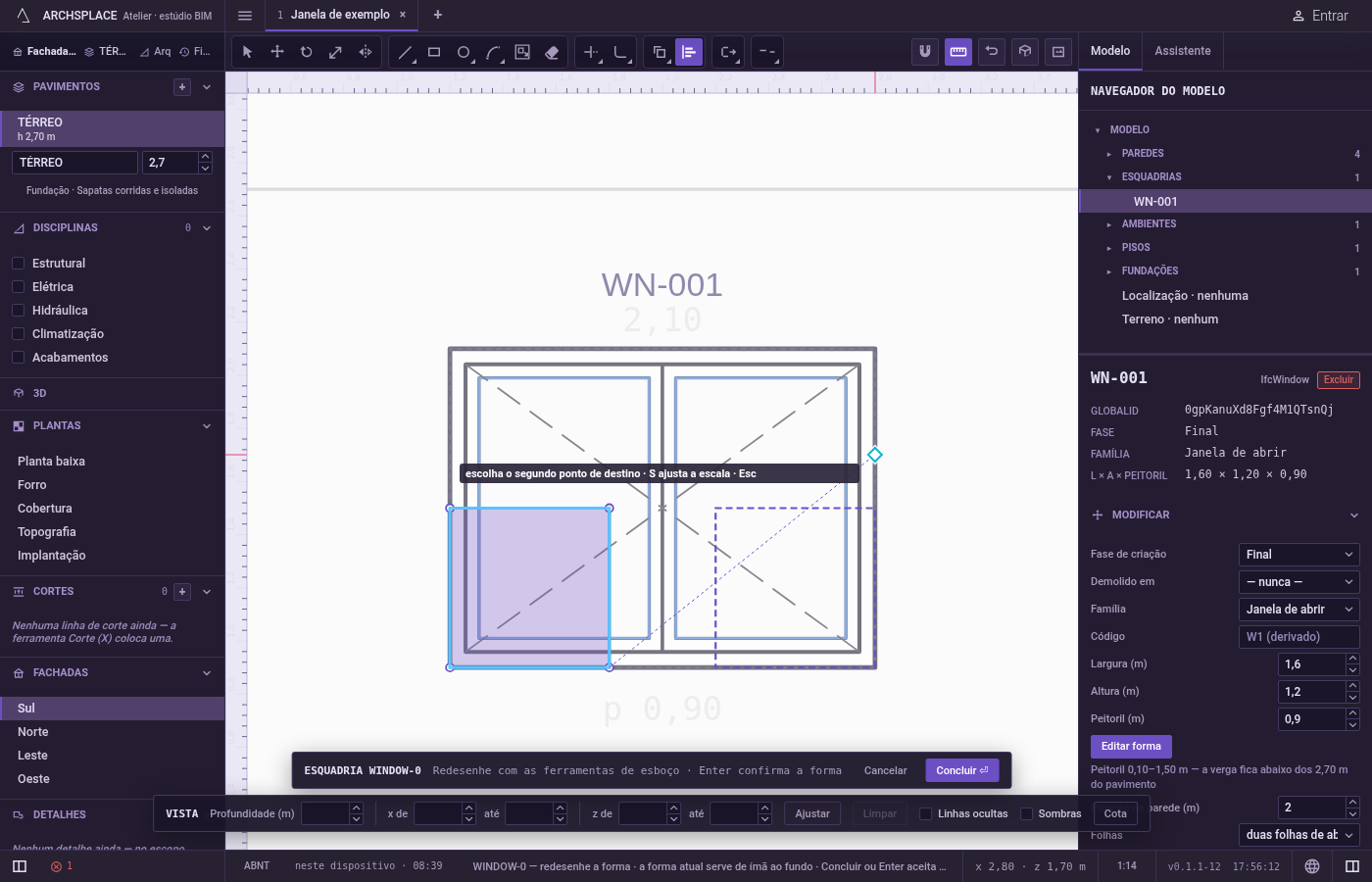Enable the Estrutural discipline checkbox
Screen dimensions: 1372x882
pyautogui.click(x=18, y=264)
